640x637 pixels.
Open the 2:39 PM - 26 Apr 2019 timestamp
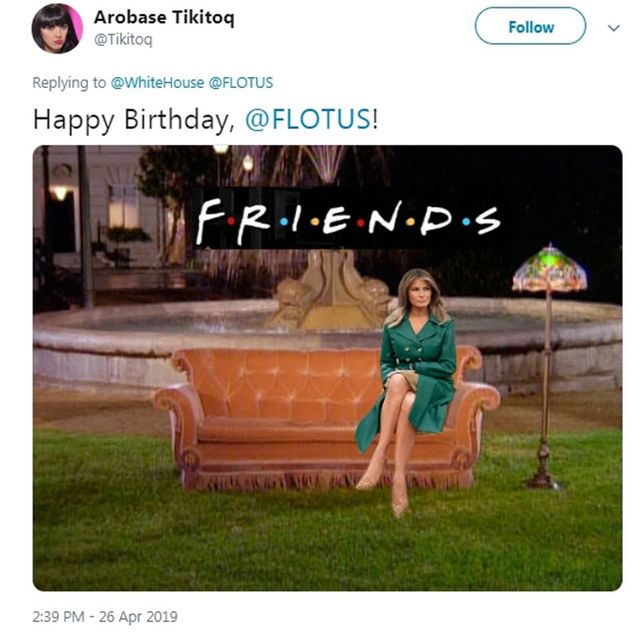coord(105,616)
